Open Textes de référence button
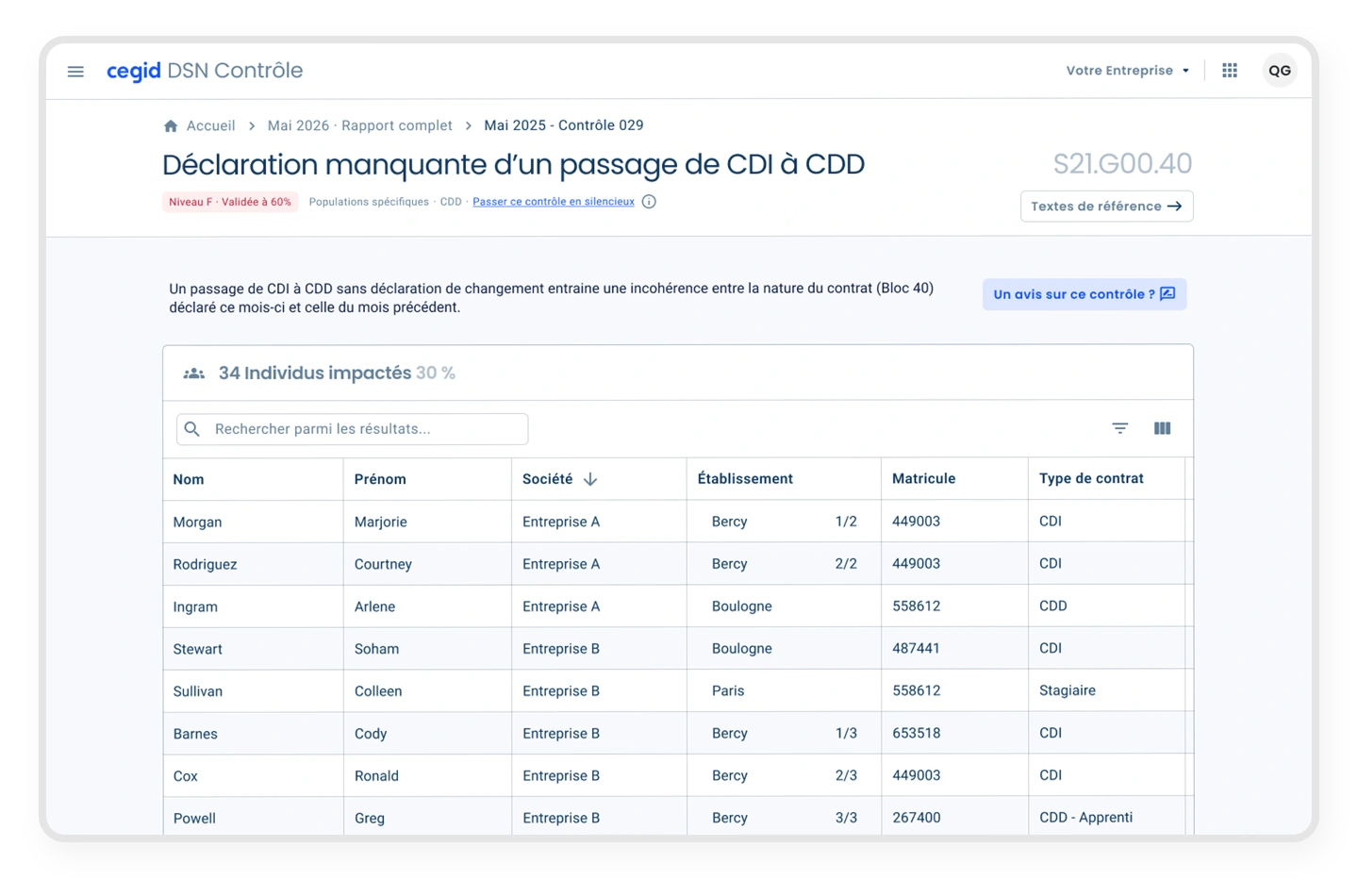The height and width of the screenshot is (896, 1358). (1106, 207)
